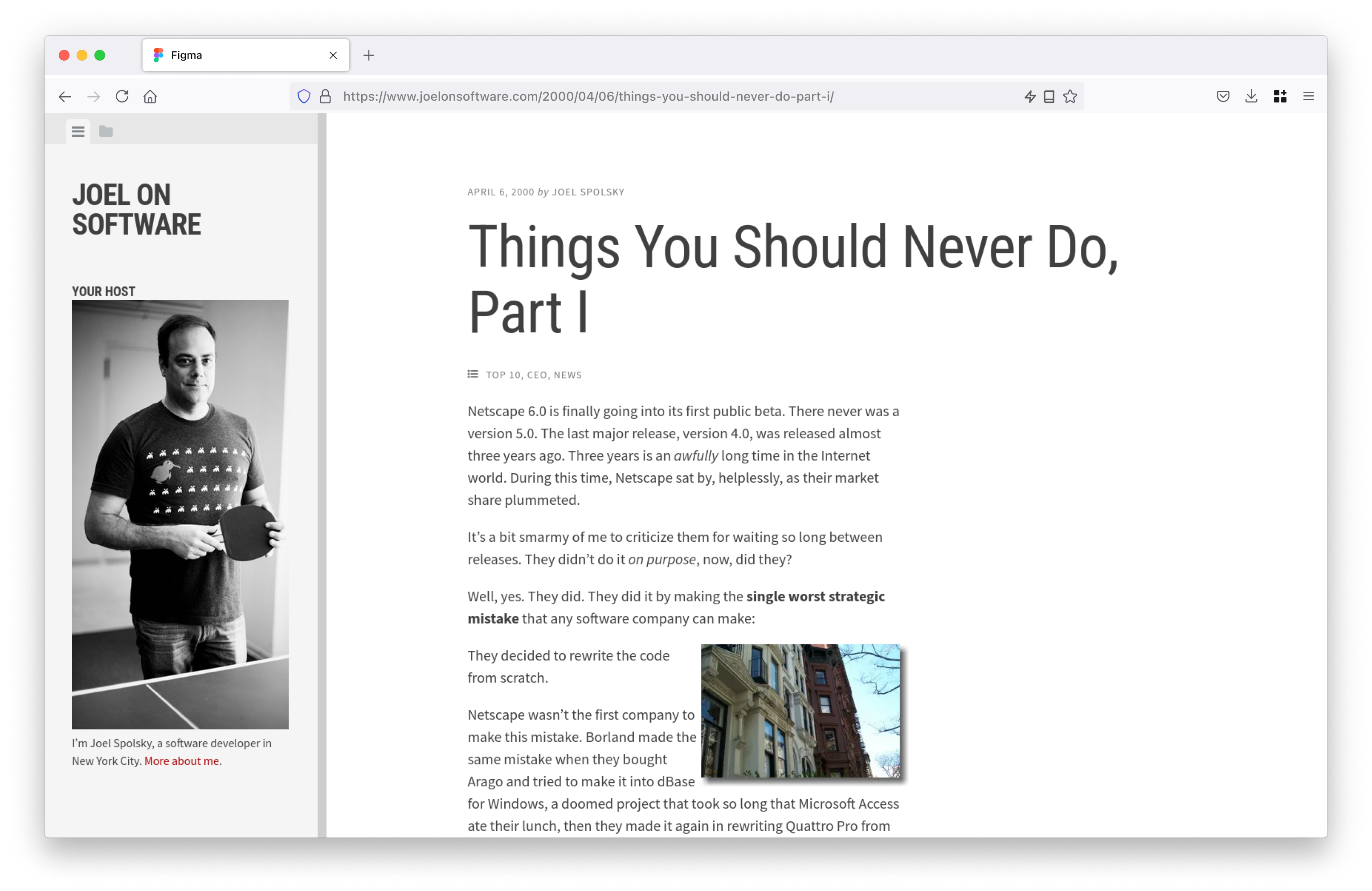The height and width of the screenshot is (891, 1372).
Task: Click the JOEL SPOLSKY author link
Action: click(588, 192)
